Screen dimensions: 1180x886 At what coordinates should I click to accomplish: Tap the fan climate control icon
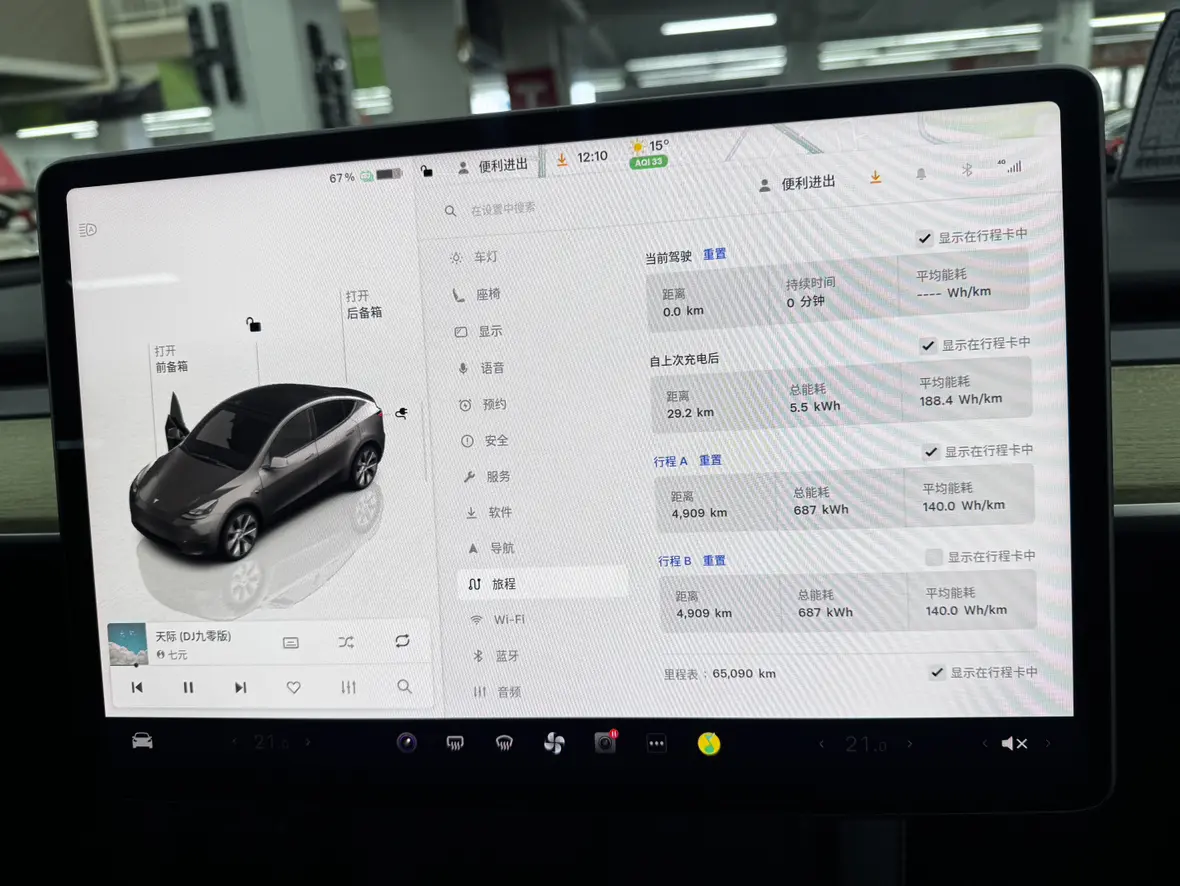(554, 743)
